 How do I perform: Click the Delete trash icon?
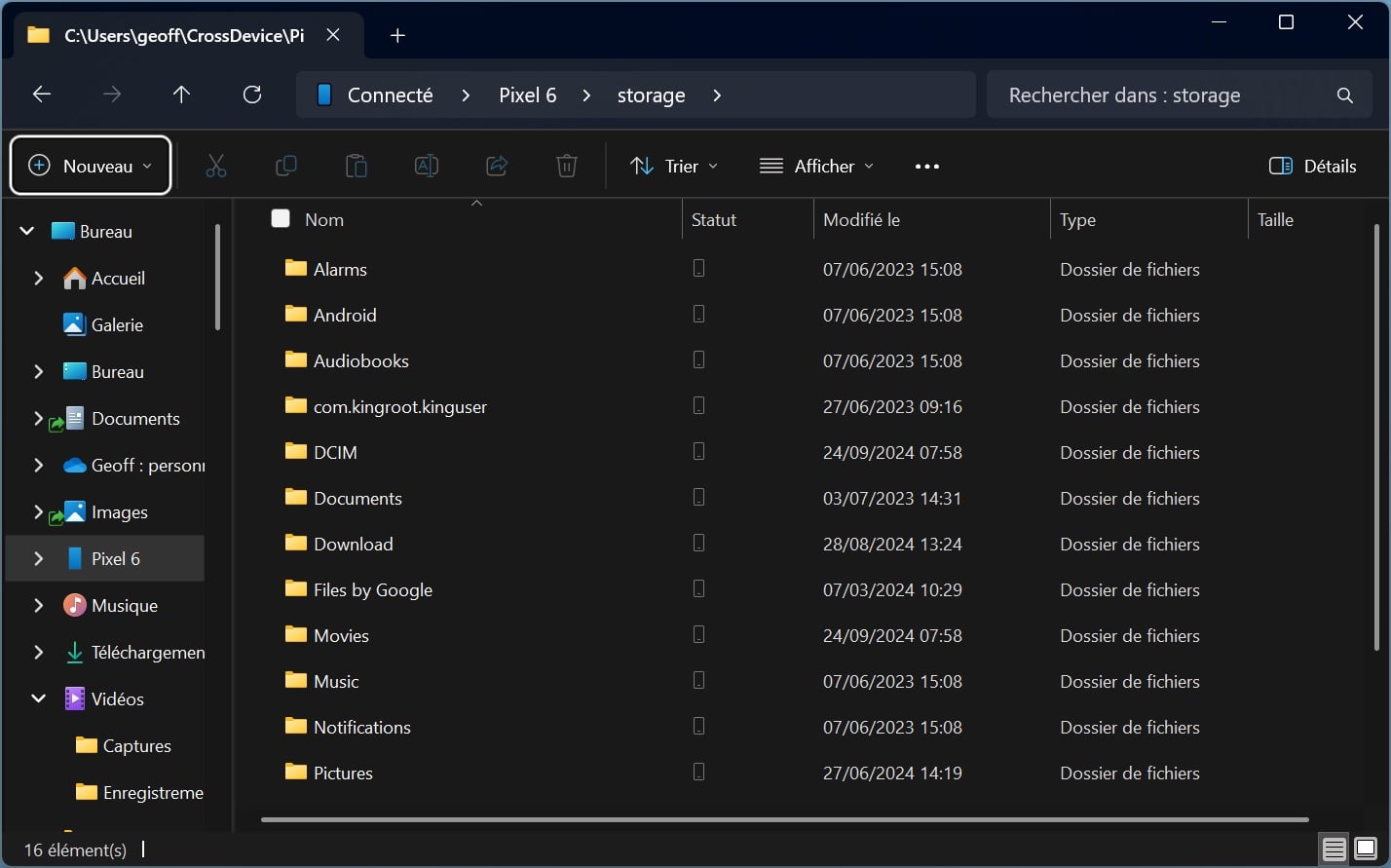click(x=567, y=167)
